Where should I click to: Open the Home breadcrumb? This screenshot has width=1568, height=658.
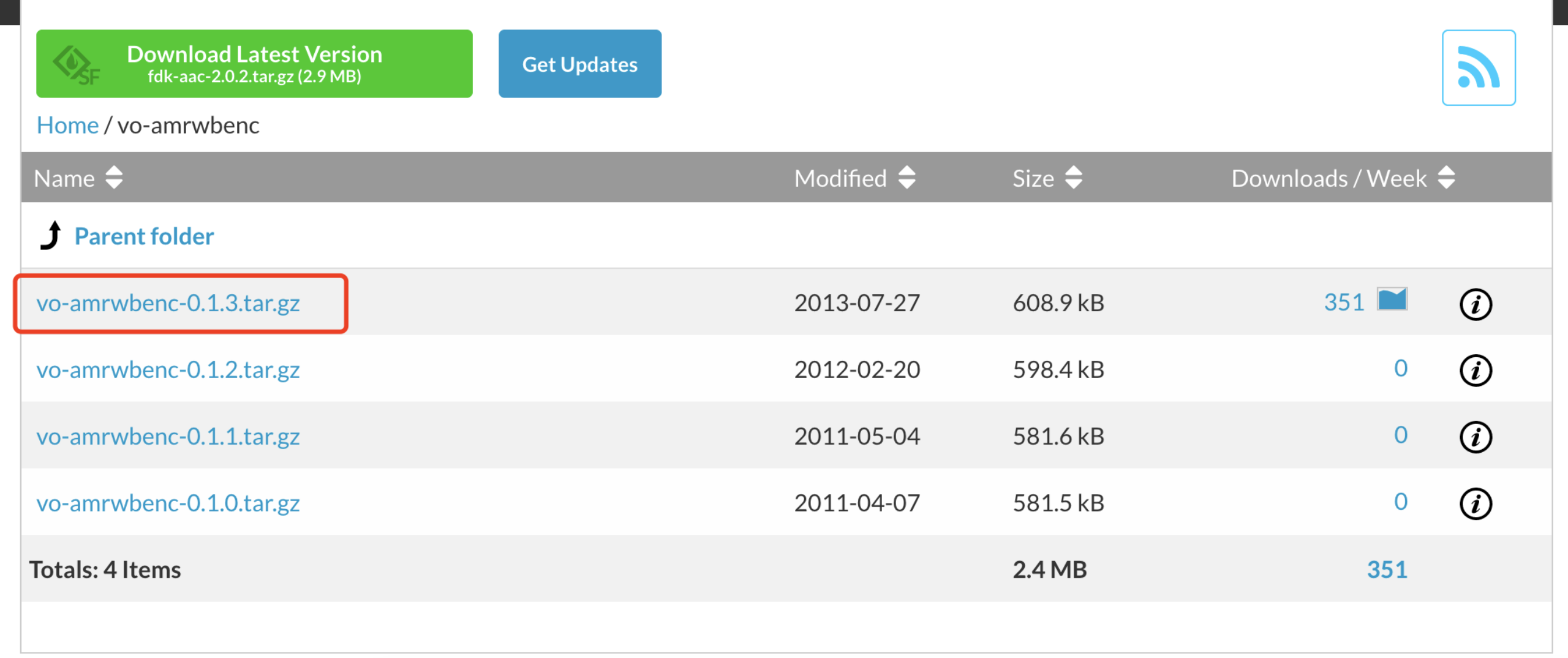click(x=67, y=124)
